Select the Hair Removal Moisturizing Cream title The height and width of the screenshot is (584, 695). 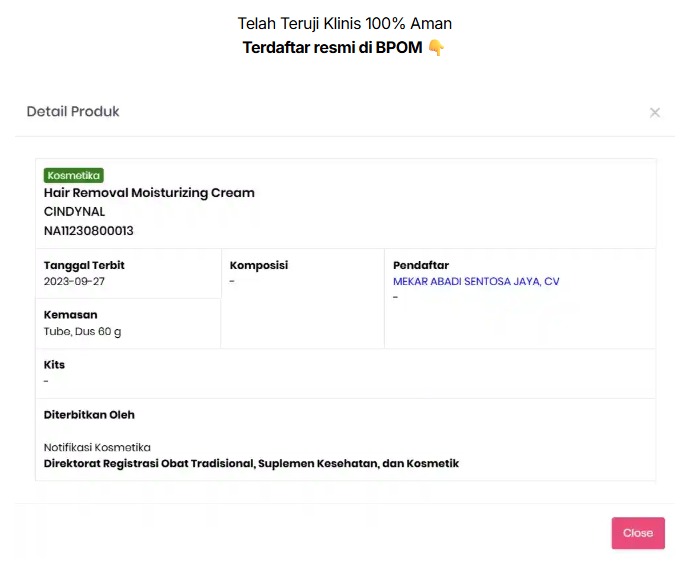(x=149, y=193)
